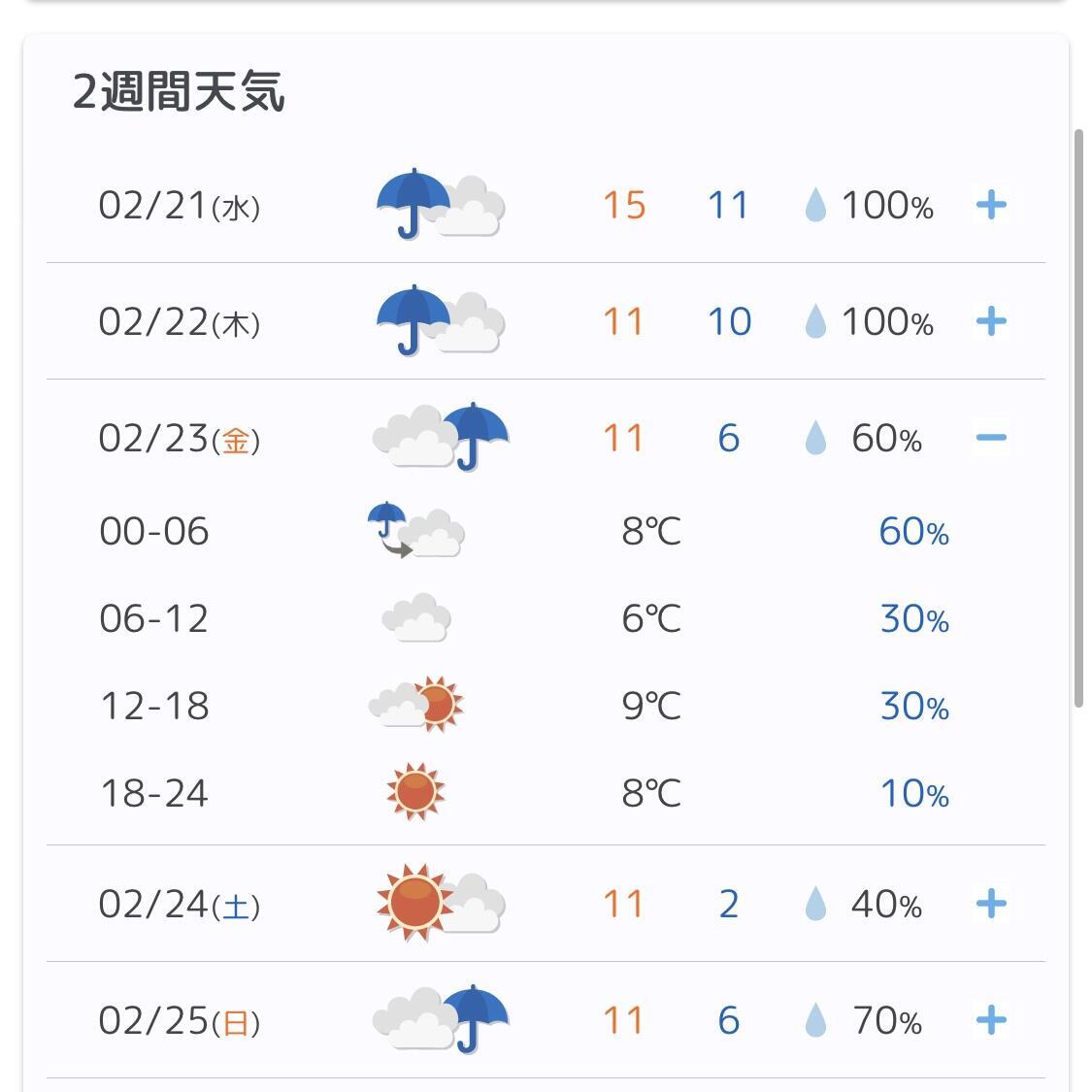Click sun-and-cloud icon for 02/24
This screenshot has height=1092, width=1092.
440,904
